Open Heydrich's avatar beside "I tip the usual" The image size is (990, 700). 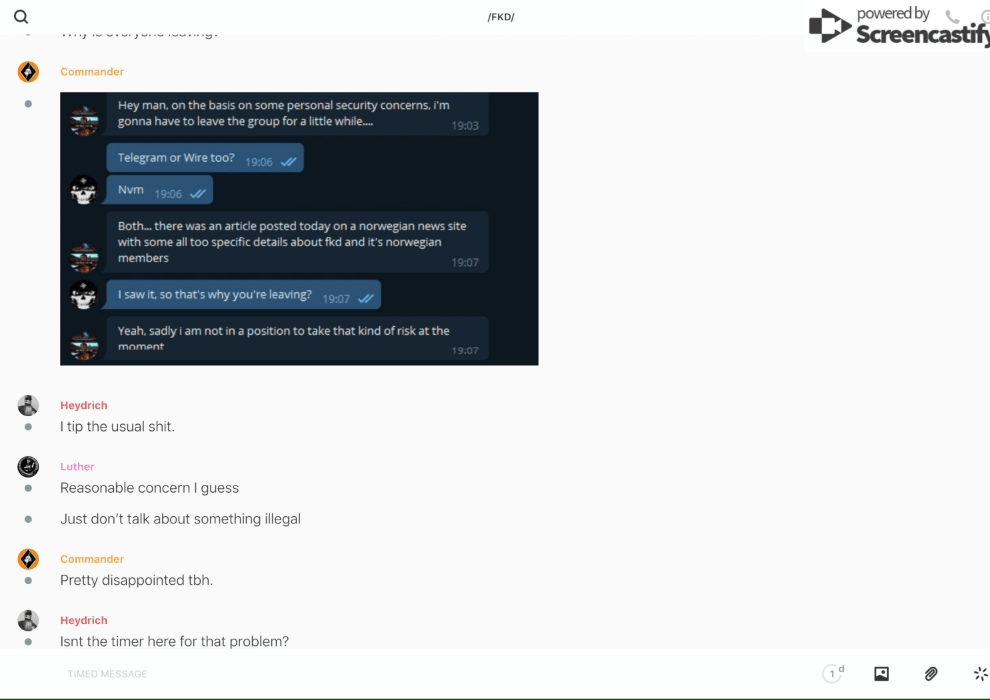(x=28, y=405)
